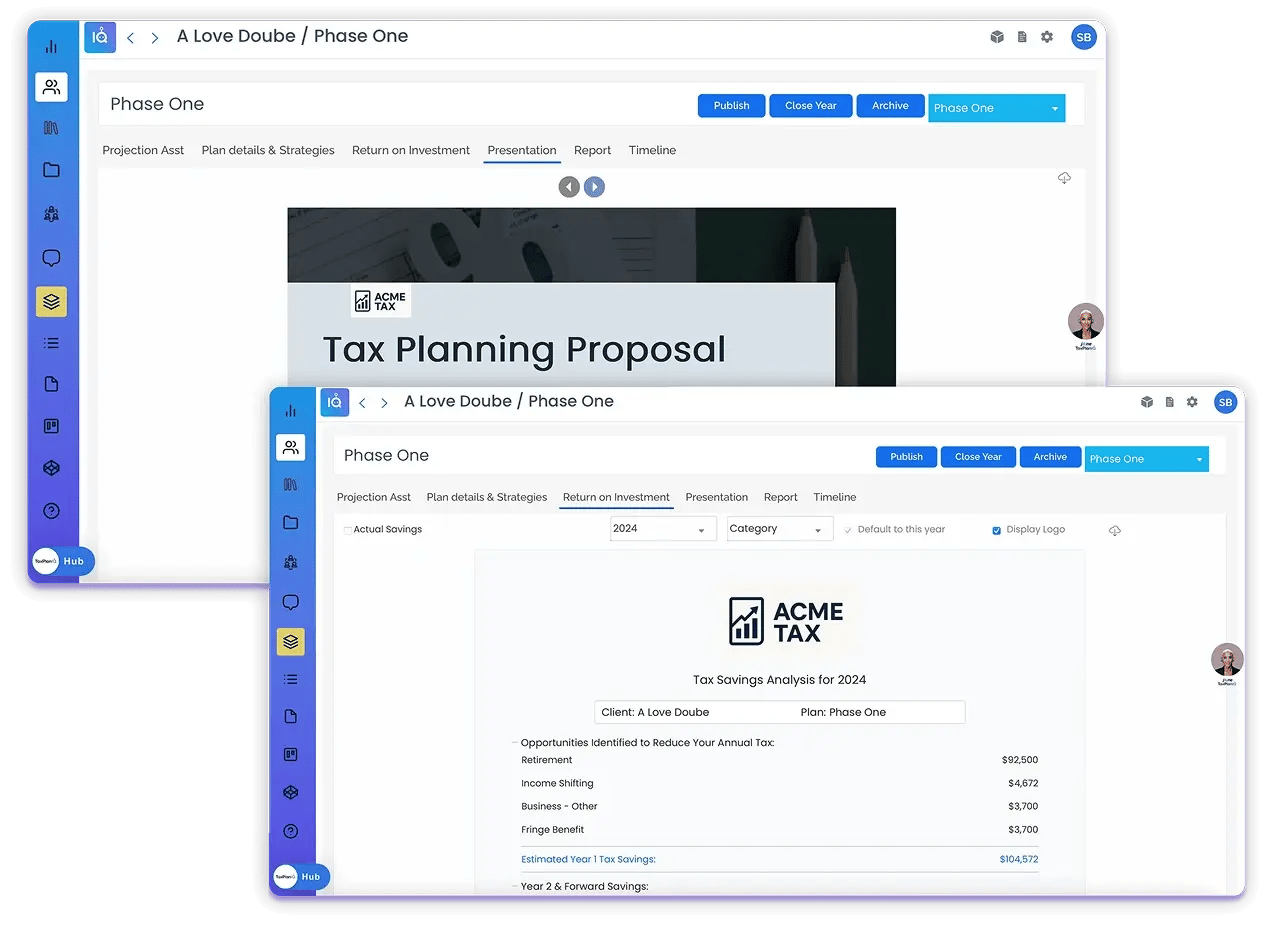Open the 2024 year dropdown
Viewport: 1270px width, 928px height.
pos(663,529)
